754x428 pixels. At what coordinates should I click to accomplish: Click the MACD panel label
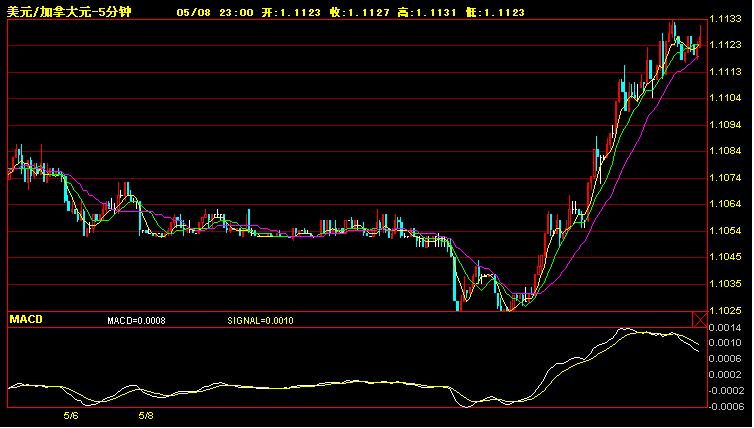point(26,319)
